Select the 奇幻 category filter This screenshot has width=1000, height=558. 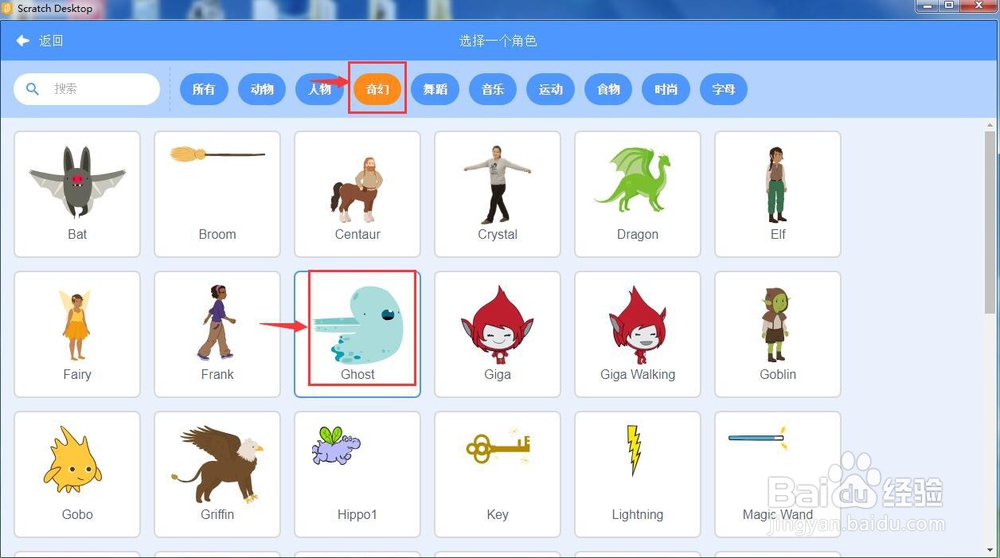pos(378,89)
